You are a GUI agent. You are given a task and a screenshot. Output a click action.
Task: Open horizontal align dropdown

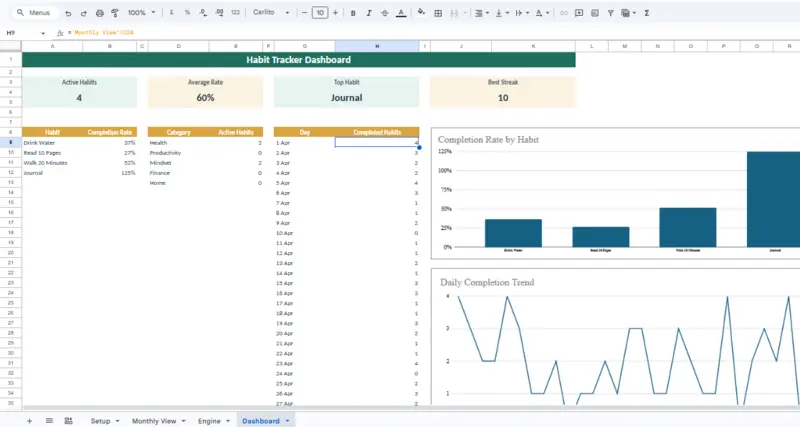point(482,13)
